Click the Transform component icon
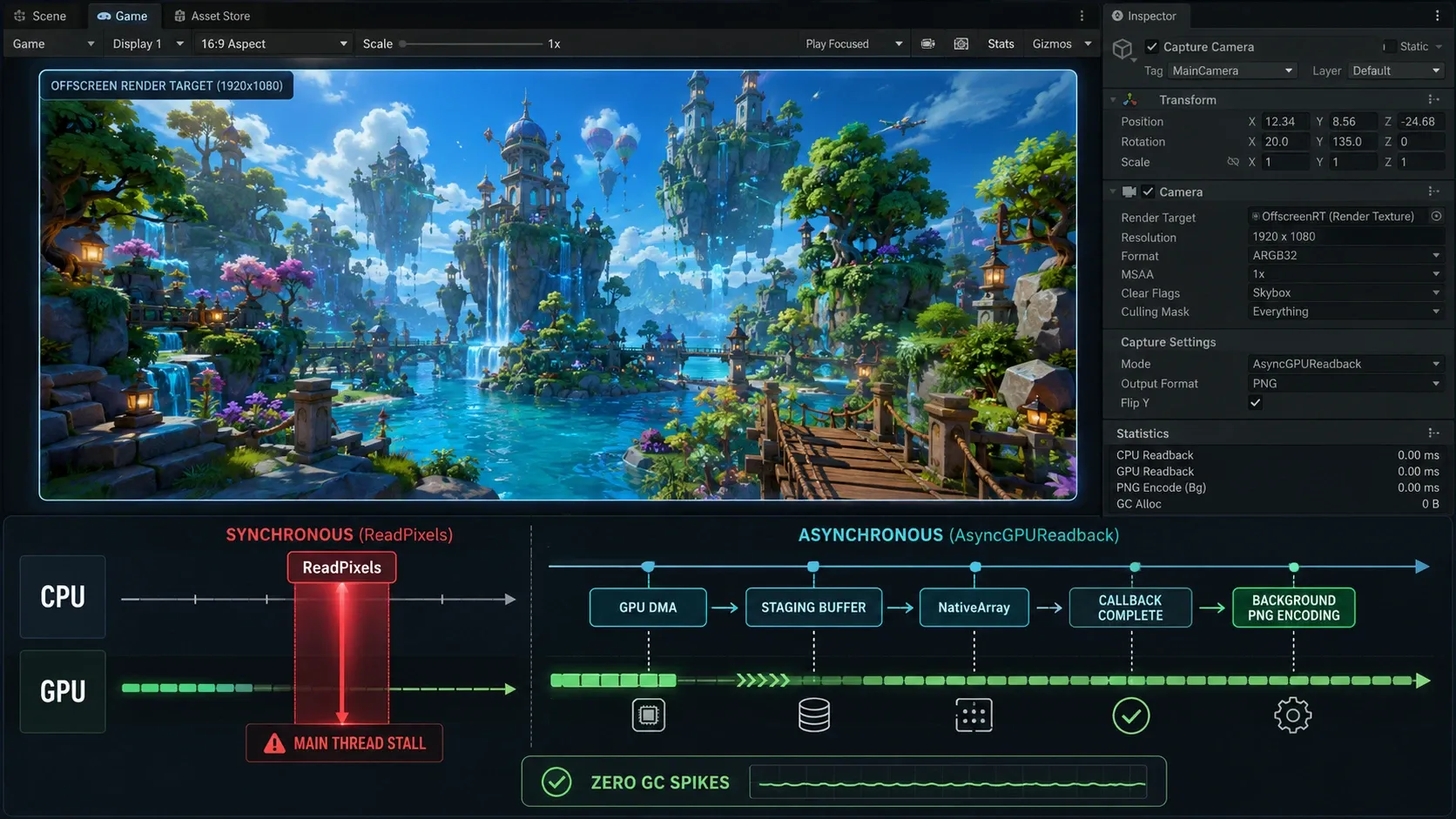The image size is (1456, 819). point(1130,100)
